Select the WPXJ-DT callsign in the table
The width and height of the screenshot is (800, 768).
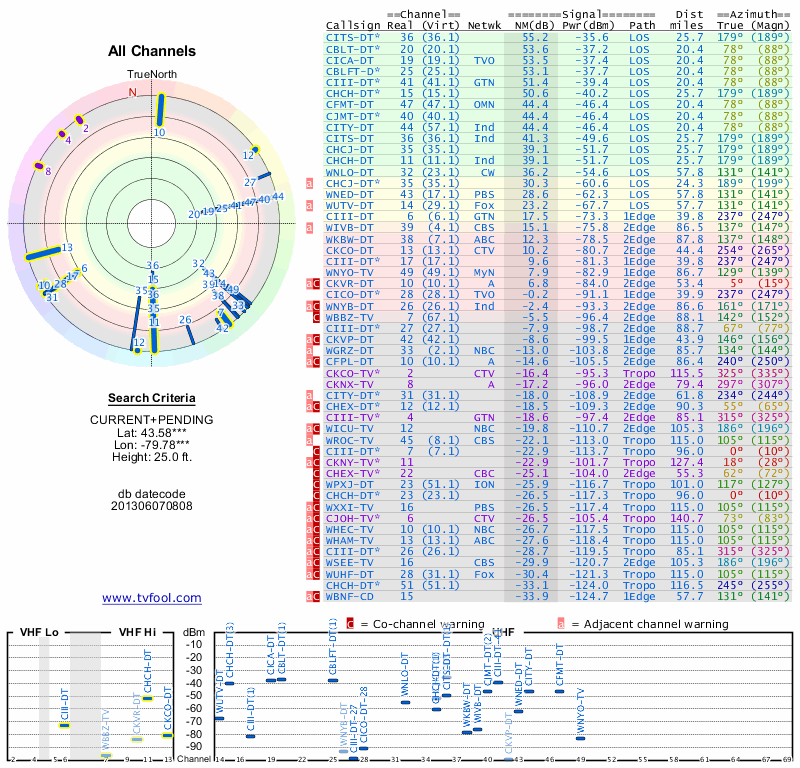click(349, 484)
